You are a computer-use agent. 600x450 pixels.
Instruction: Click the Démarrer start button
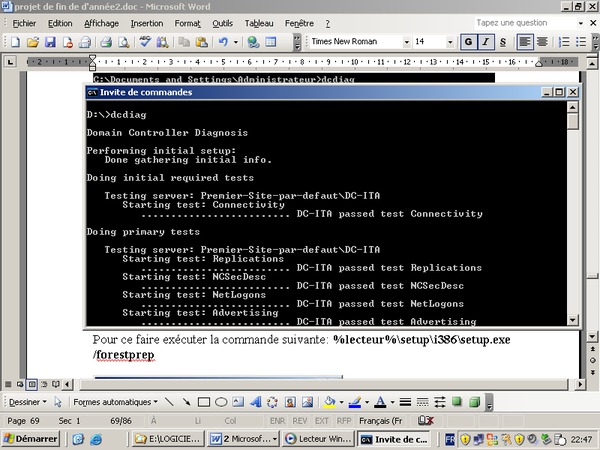(x=31, y=439)
